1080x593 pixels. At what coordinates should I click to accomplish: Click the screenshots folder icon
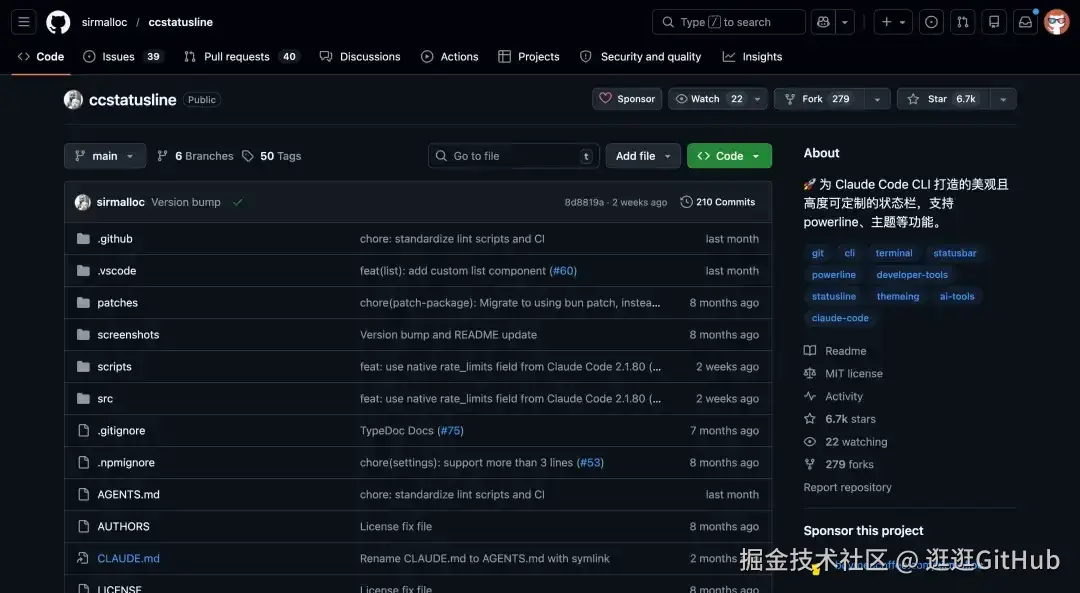pyautogui.click(x=83, y=335)
